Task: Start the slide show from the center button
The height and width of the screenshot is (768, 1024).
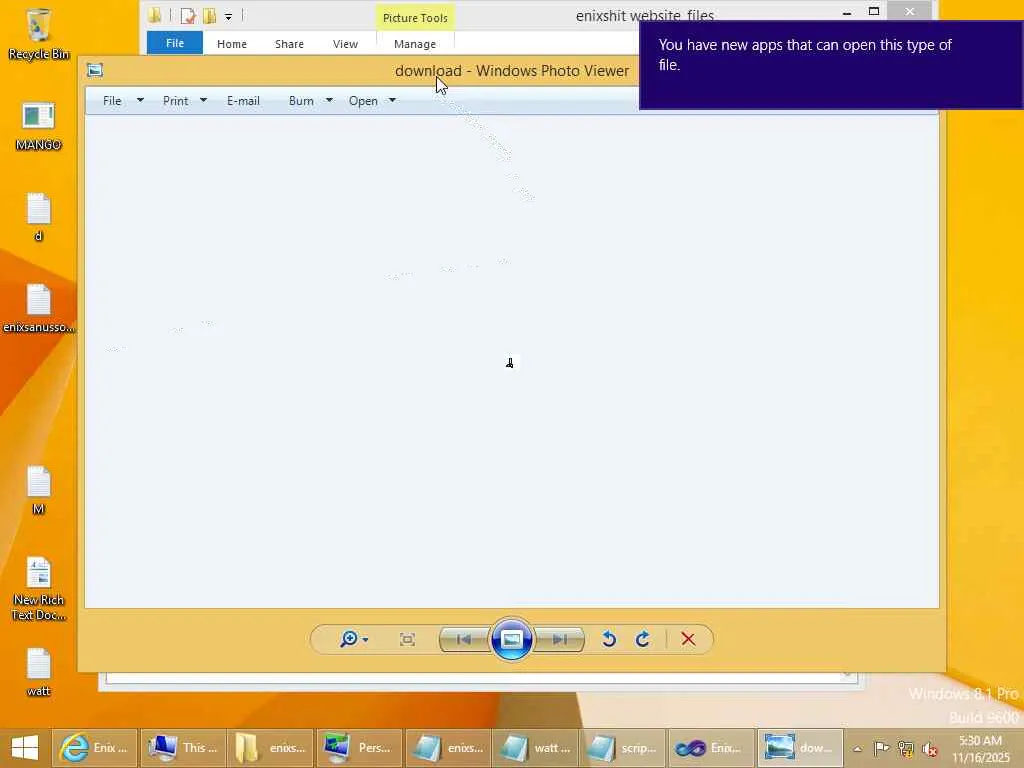Action: click(511, 639)
